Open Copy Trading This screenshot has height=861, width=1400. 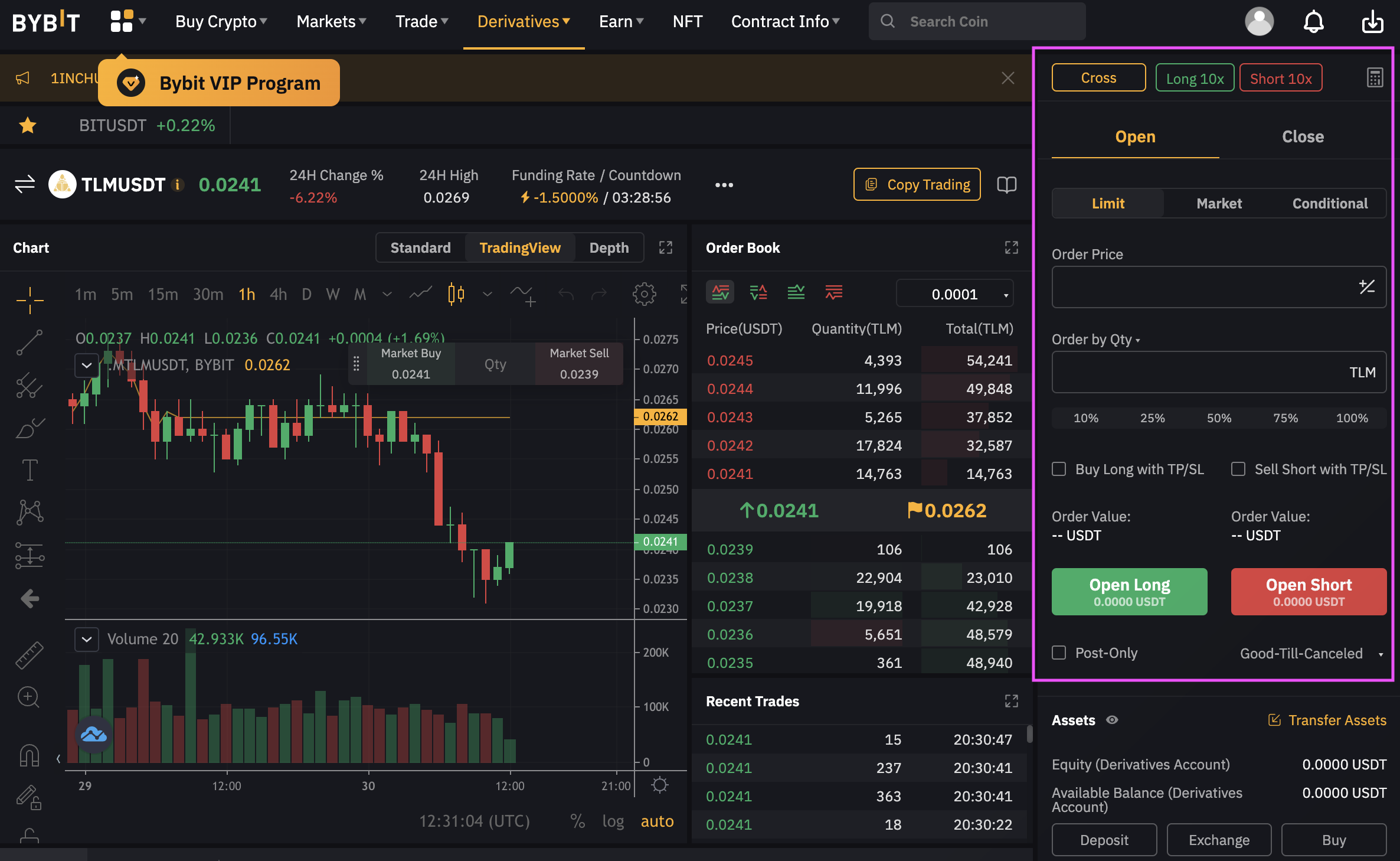(917, 184)
